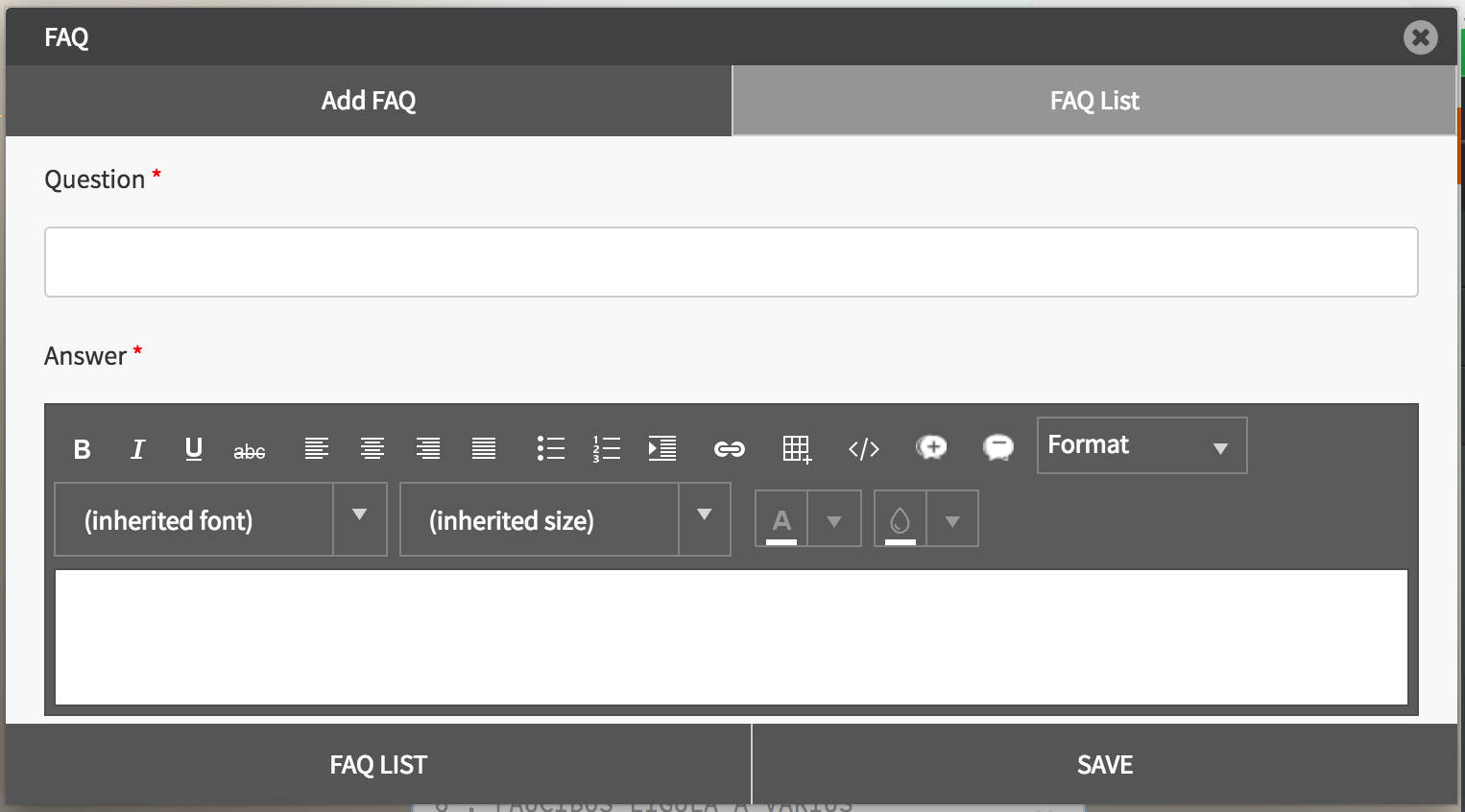The width and height of the screenshot is (1465, 812).
Task: Expand the inherited size dropdown
Action: point(705,519)
